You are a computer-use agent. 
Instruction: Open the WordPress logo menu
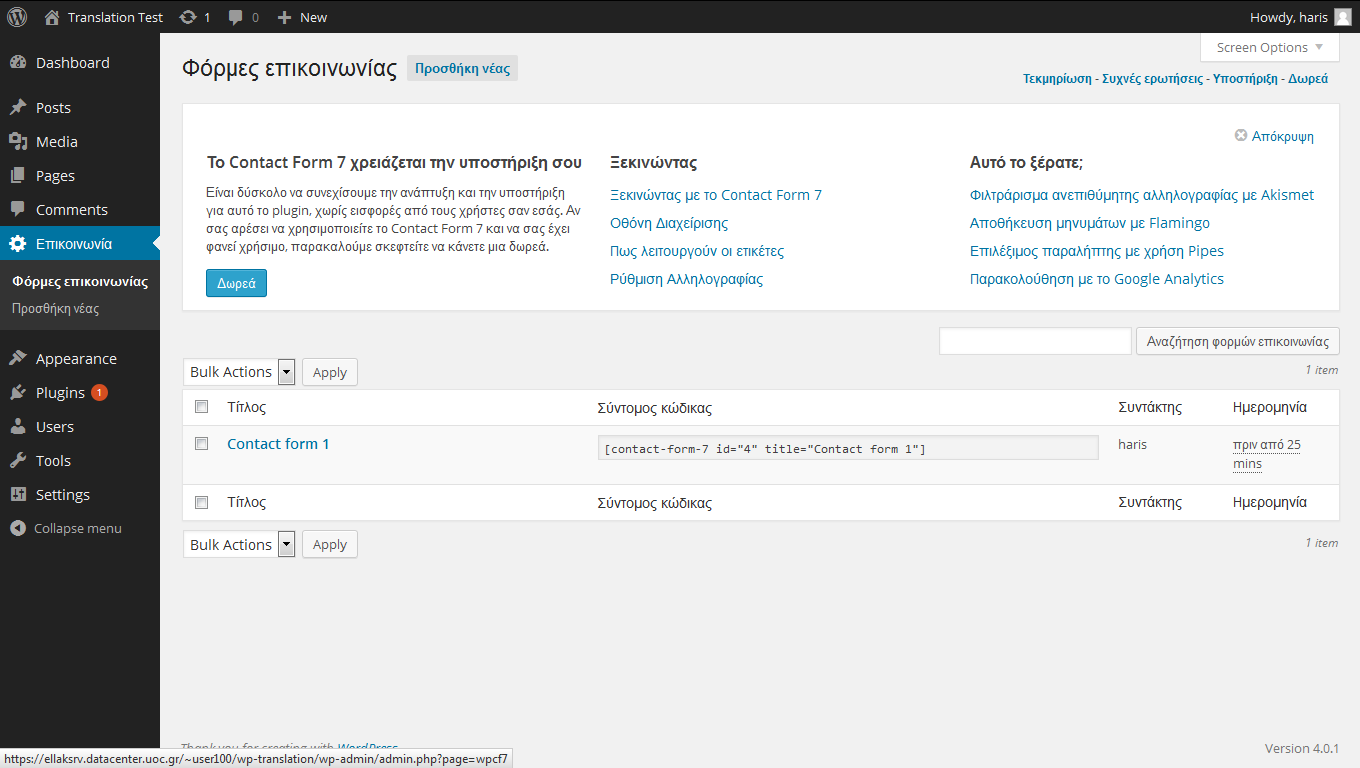(x=17, y=16)
